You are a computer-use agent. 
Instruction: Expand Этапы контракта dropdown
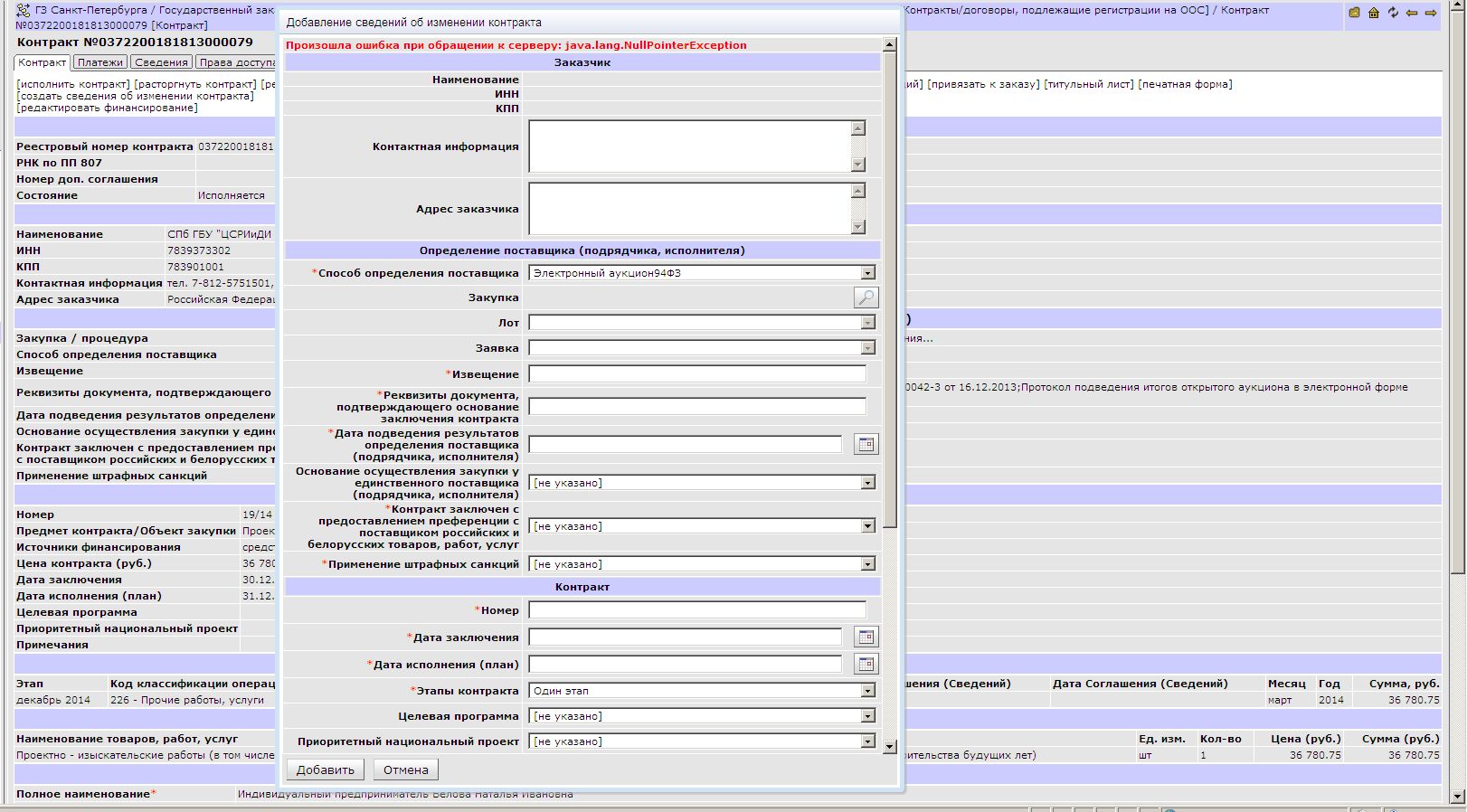[x=868, y=690]
